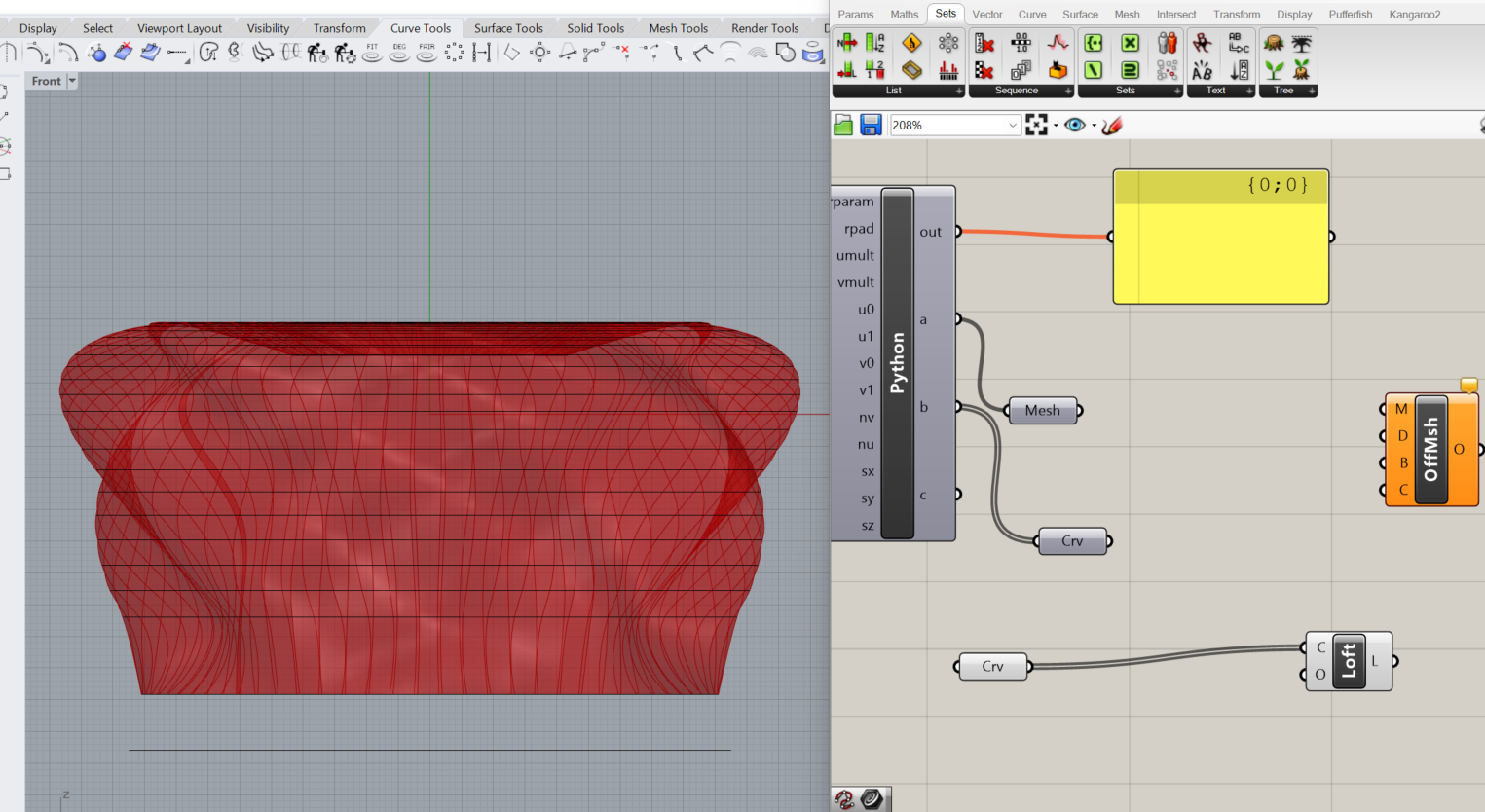Select the Mesh parameter component on the canvas
The height and width of the screenshot is (812, 1485).
[x=1043, y=410]
